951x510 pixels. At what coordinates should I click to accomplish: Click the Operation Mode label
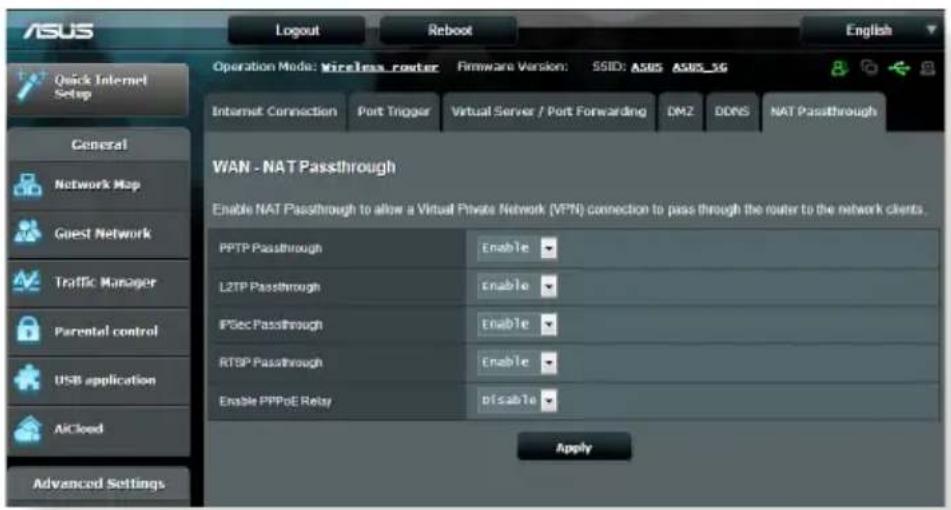[264, 67]
